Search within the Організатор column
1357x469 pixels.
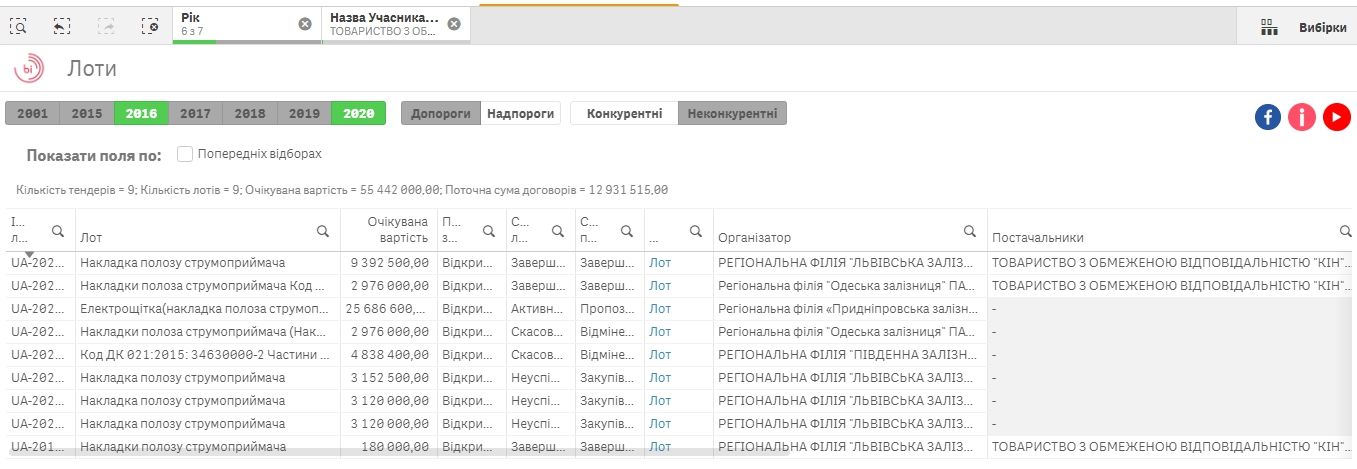[x=969, y=231]
